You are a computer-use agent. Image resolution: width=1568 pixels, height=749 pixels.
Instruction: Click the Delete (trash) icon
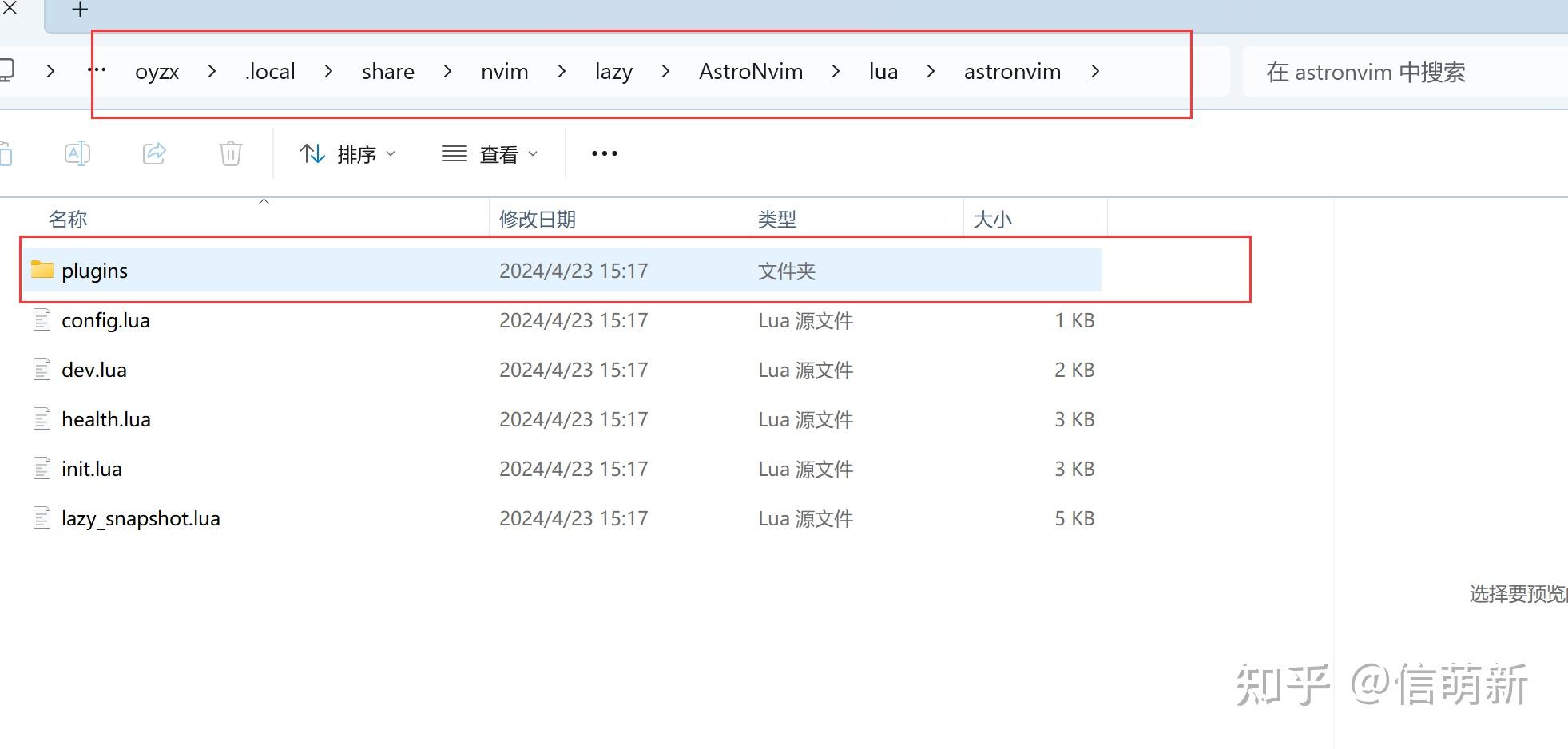pyautogui.click(x=230, y=153)
